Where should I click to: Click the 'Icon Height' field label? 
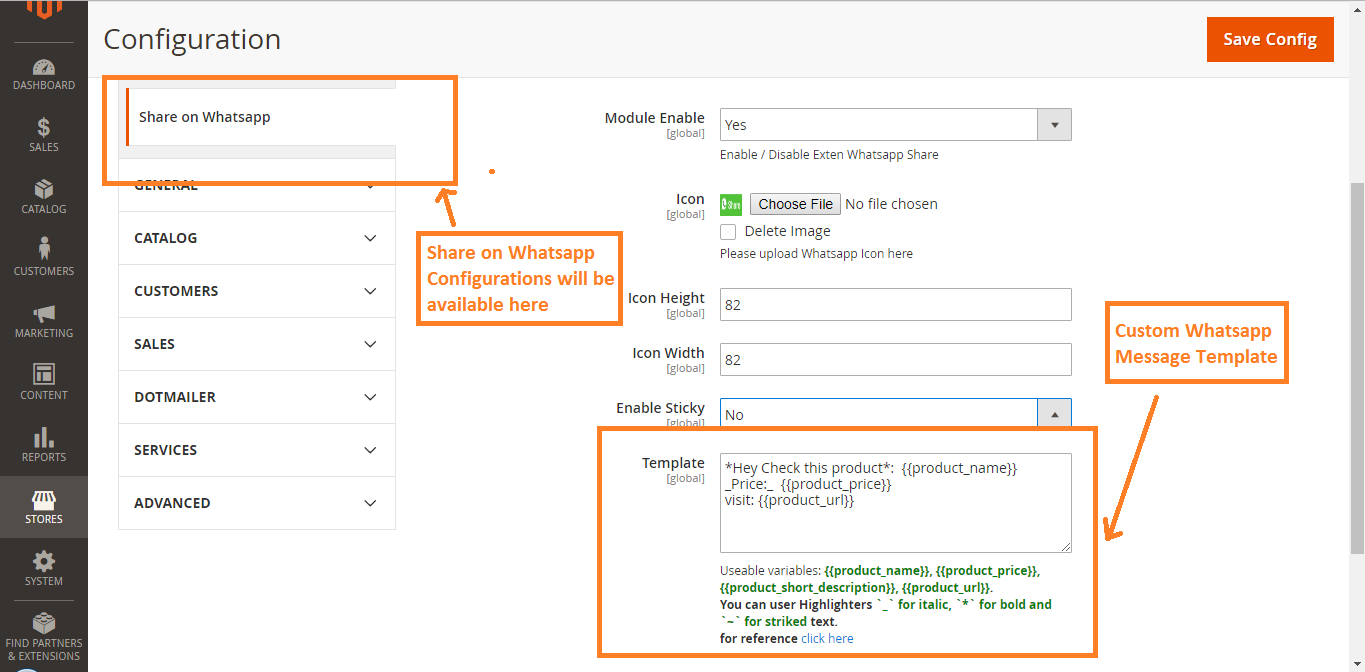click(x=666, y=298)
